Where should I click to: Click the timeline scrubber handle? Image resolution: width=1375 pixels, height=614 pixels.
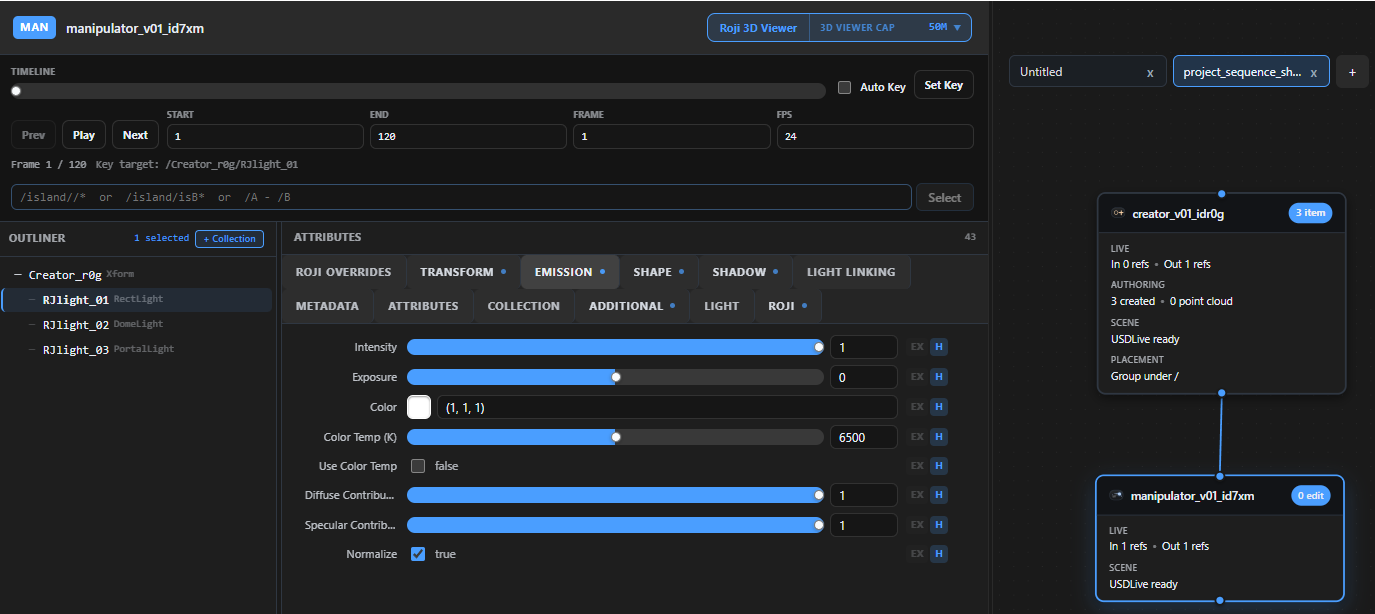(16, 91)
